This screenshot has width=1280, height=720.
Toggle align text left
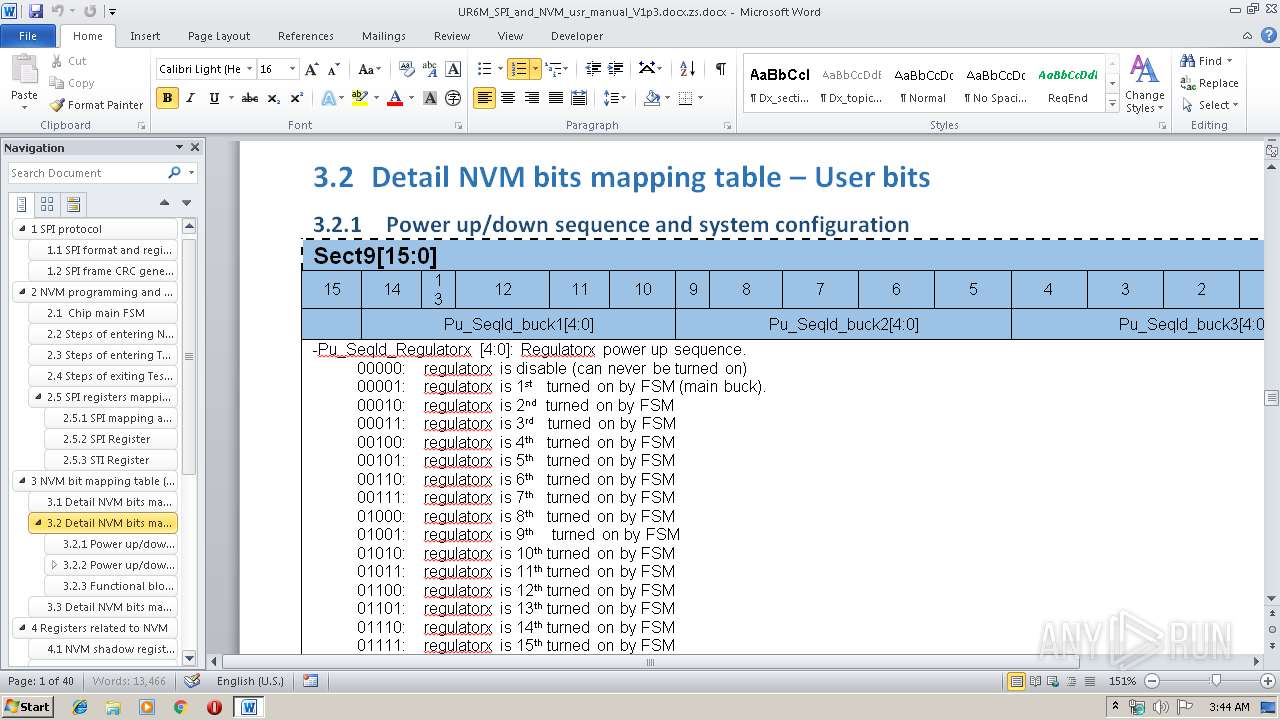tap(485, 98)
